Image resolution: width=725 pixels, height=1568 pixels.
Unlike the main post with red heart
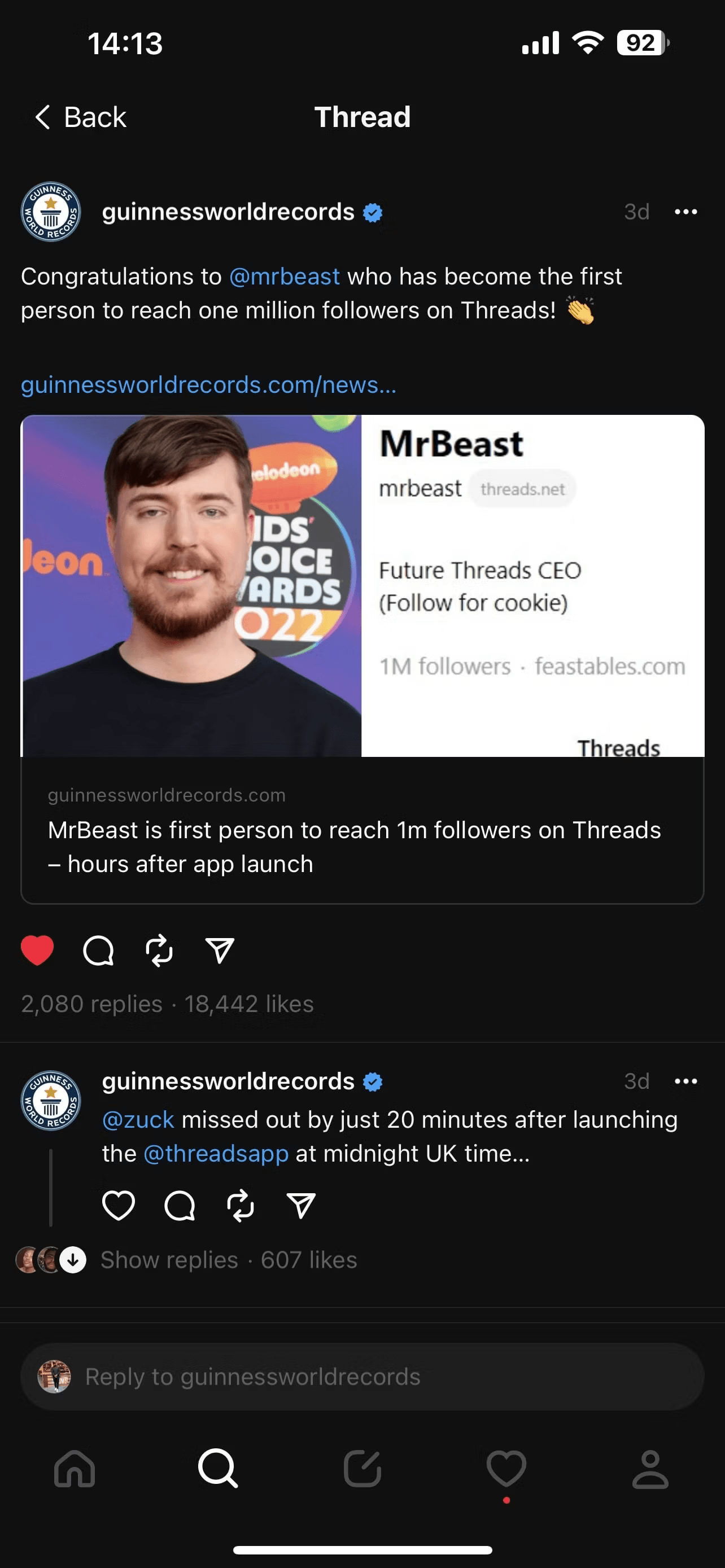pyautogui.click(x=37, y=949)
